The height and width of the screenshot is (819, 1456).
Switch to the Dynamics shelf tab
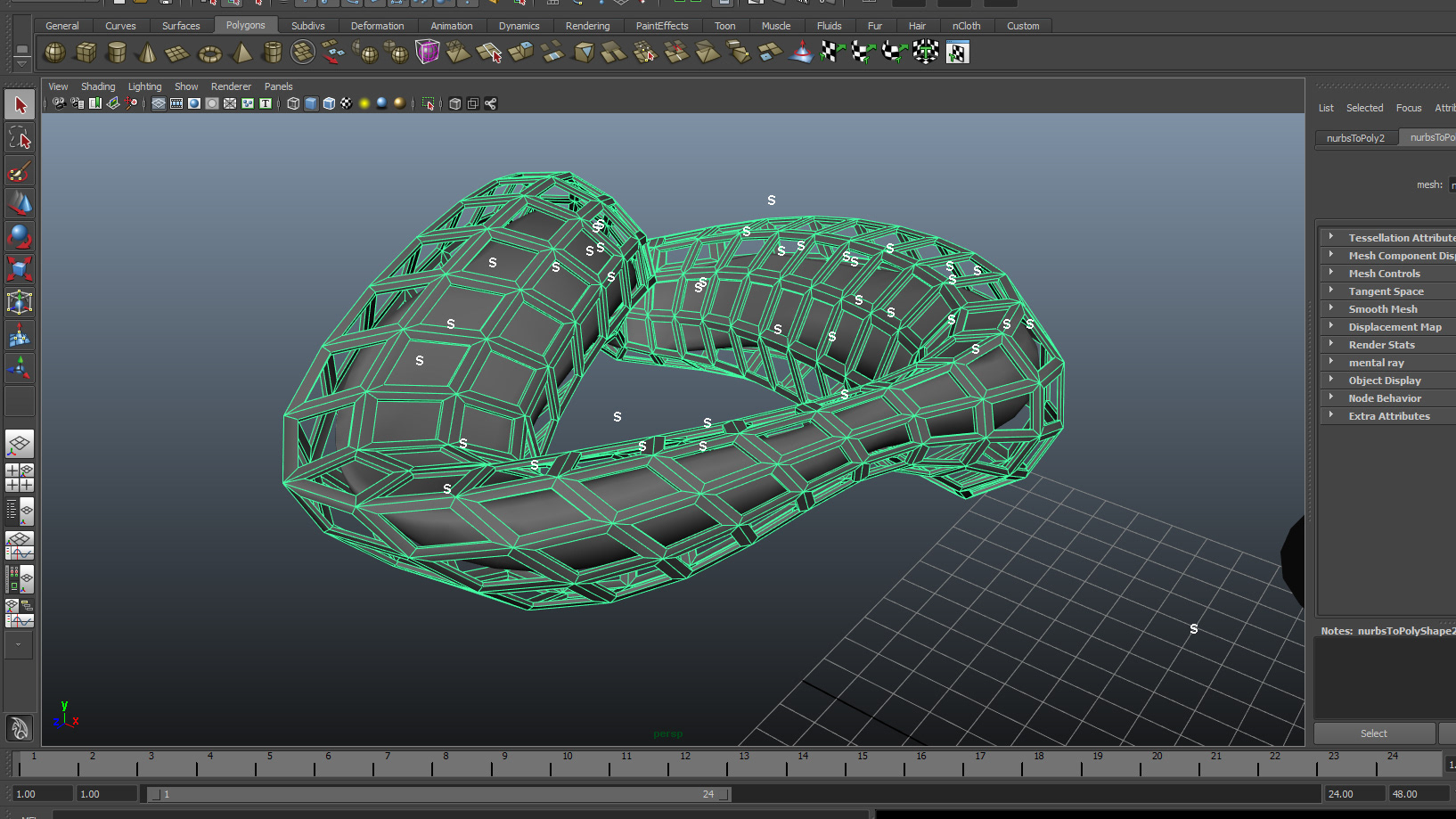(x=519, y=26)
